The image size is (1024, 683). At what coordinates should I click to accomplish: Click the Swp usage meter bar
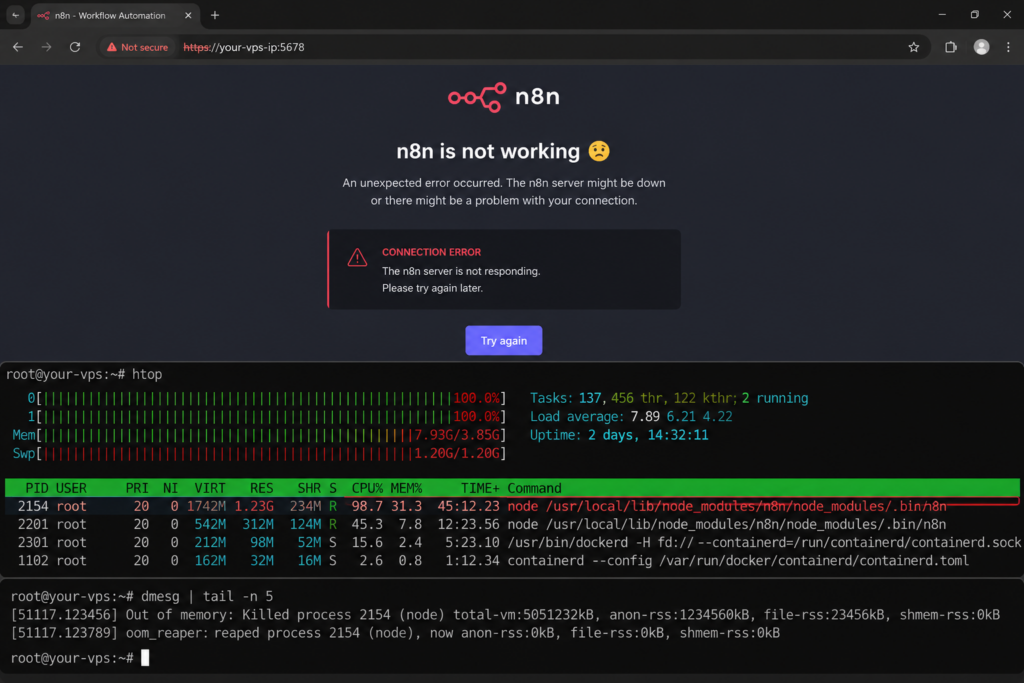[259, 453]
